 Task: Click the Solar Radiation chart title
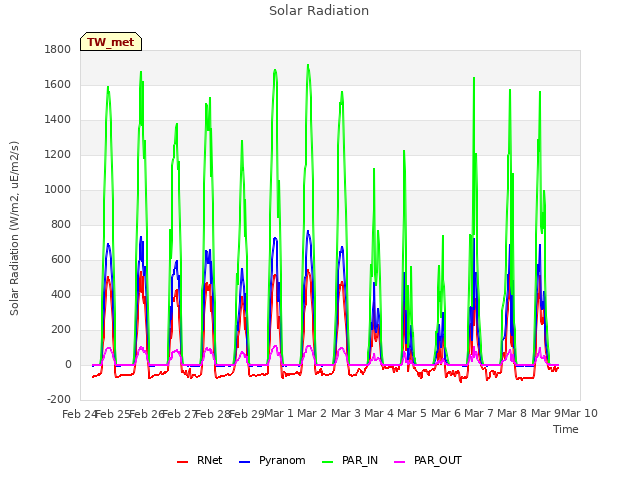tap(319, 11)
